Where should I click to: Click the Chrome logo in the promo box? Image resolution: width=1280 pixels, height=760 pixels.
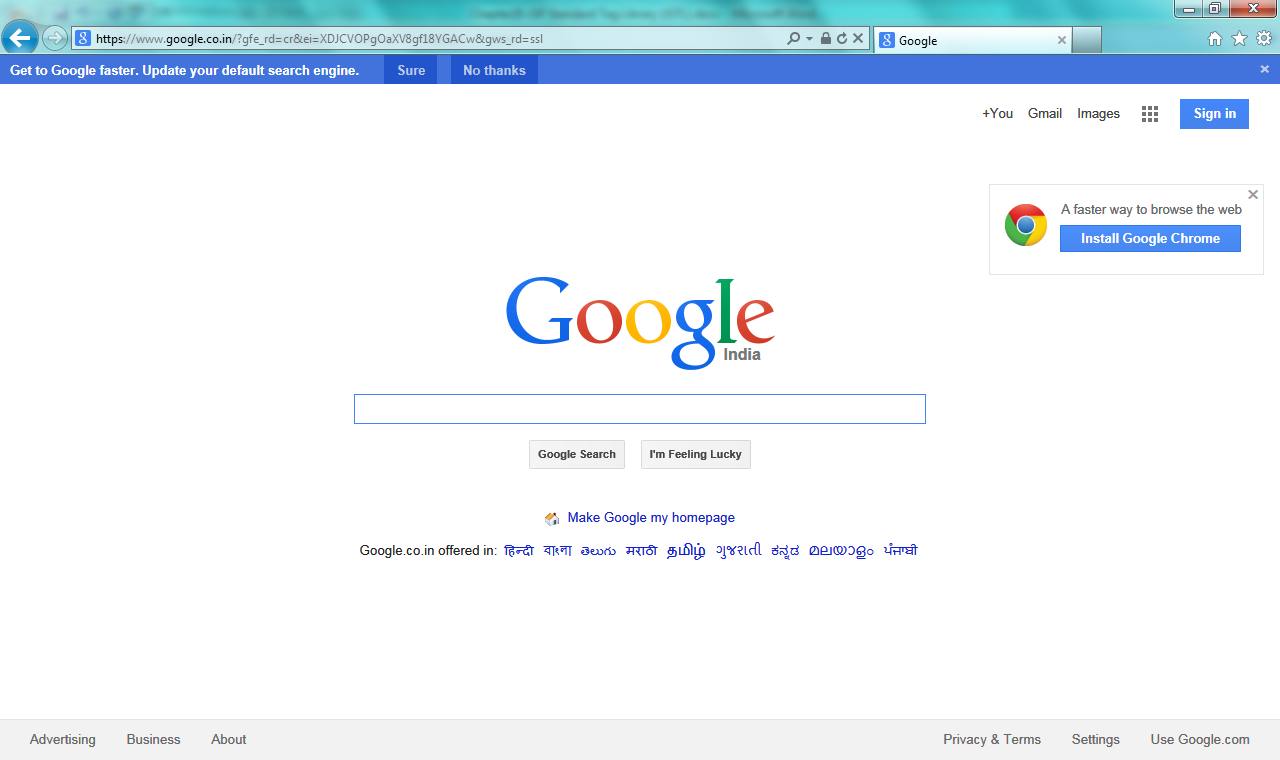click(1026, 225)
